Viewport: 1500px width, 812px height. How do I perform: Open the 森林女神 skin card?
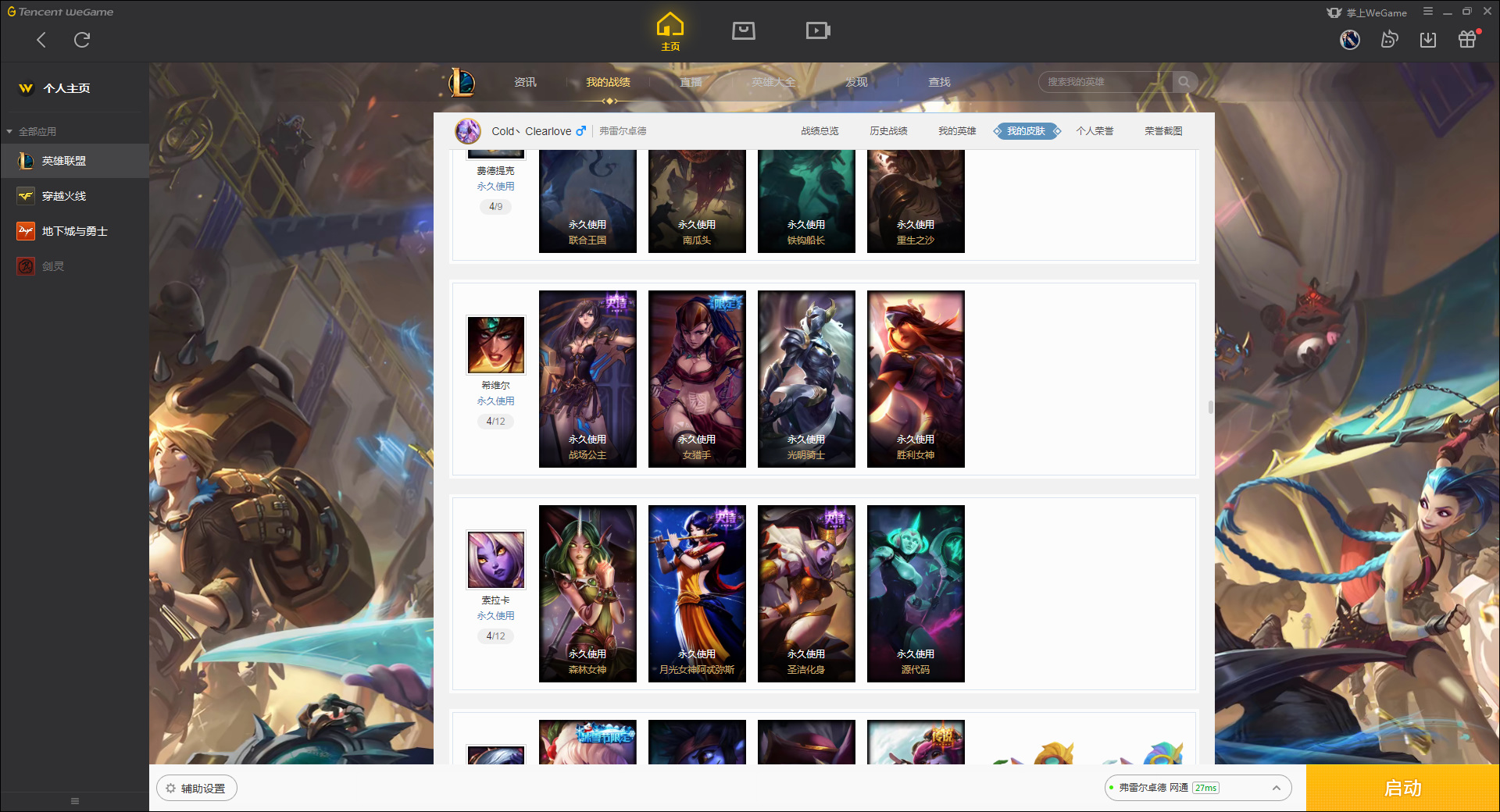587,593
